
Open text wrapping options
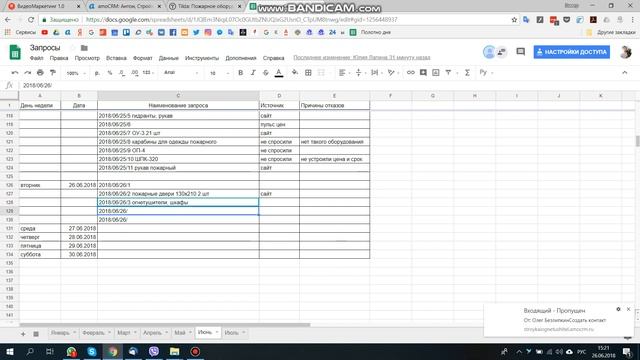point(376,73)
